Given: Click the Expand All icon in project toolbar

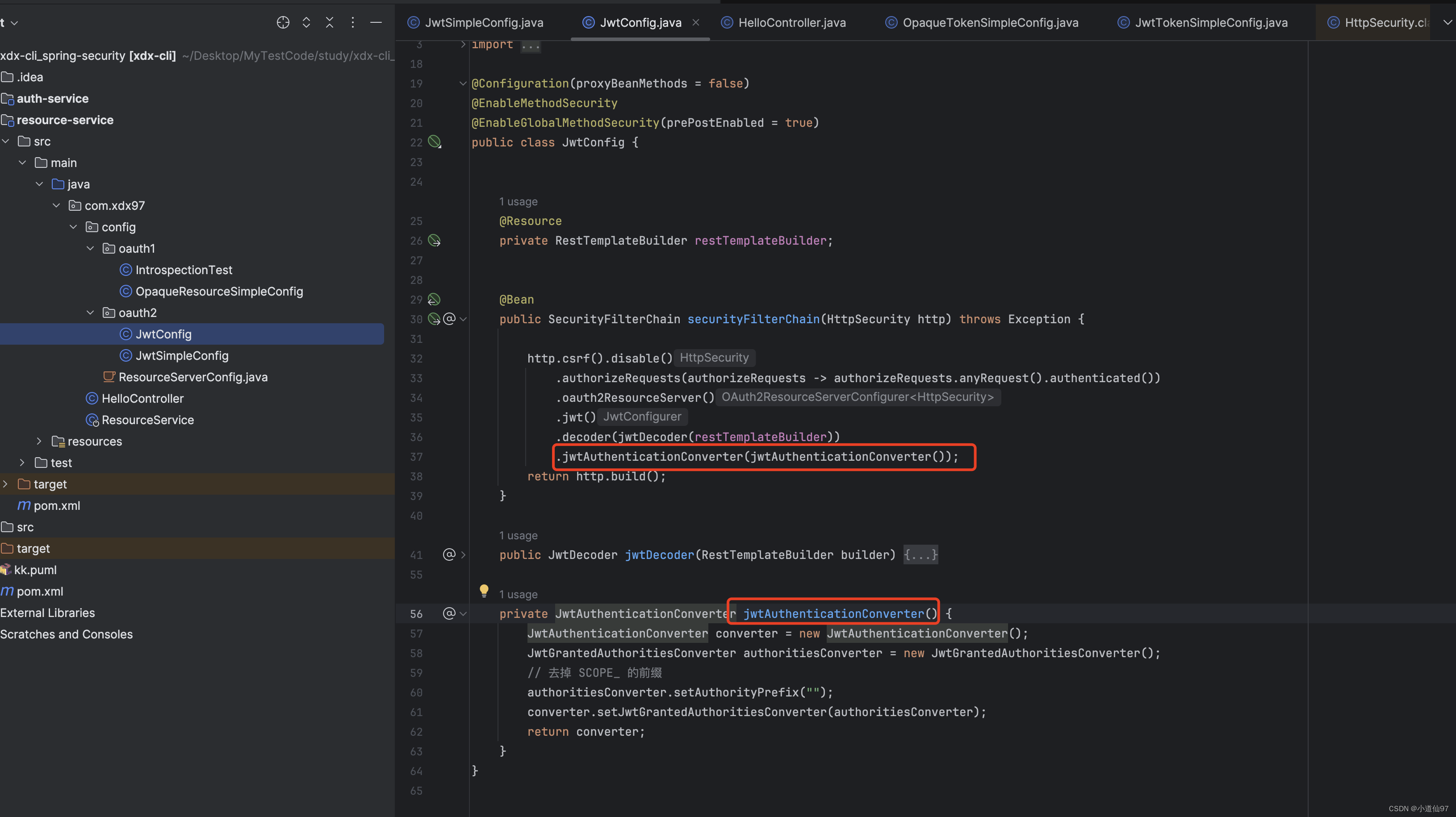Looking at the screenshot, I should 306,23.
